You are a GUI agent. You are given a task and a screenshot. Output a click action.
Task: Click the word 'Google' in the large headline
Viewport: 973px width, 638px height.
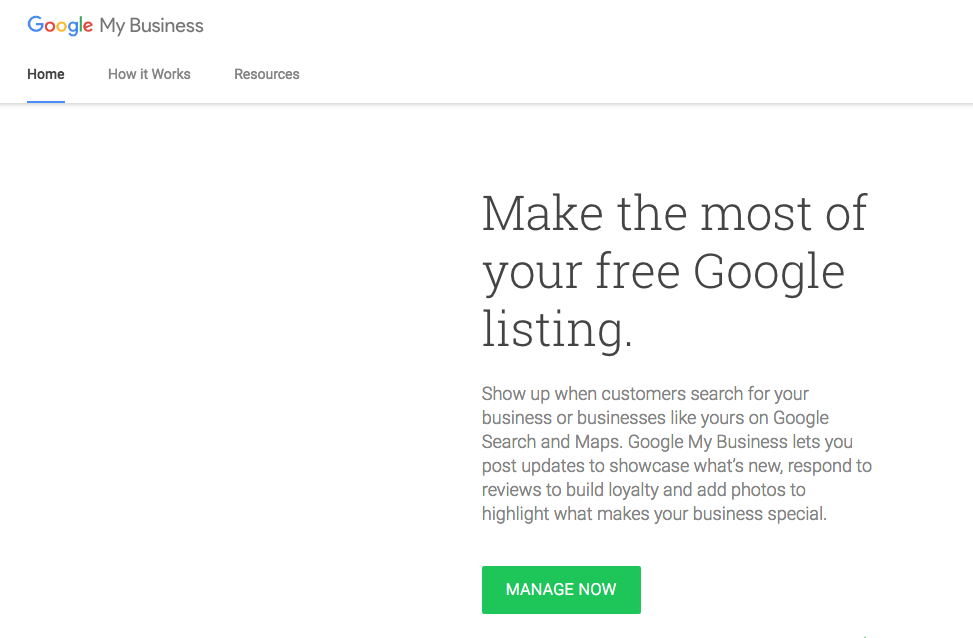(769, 271)
